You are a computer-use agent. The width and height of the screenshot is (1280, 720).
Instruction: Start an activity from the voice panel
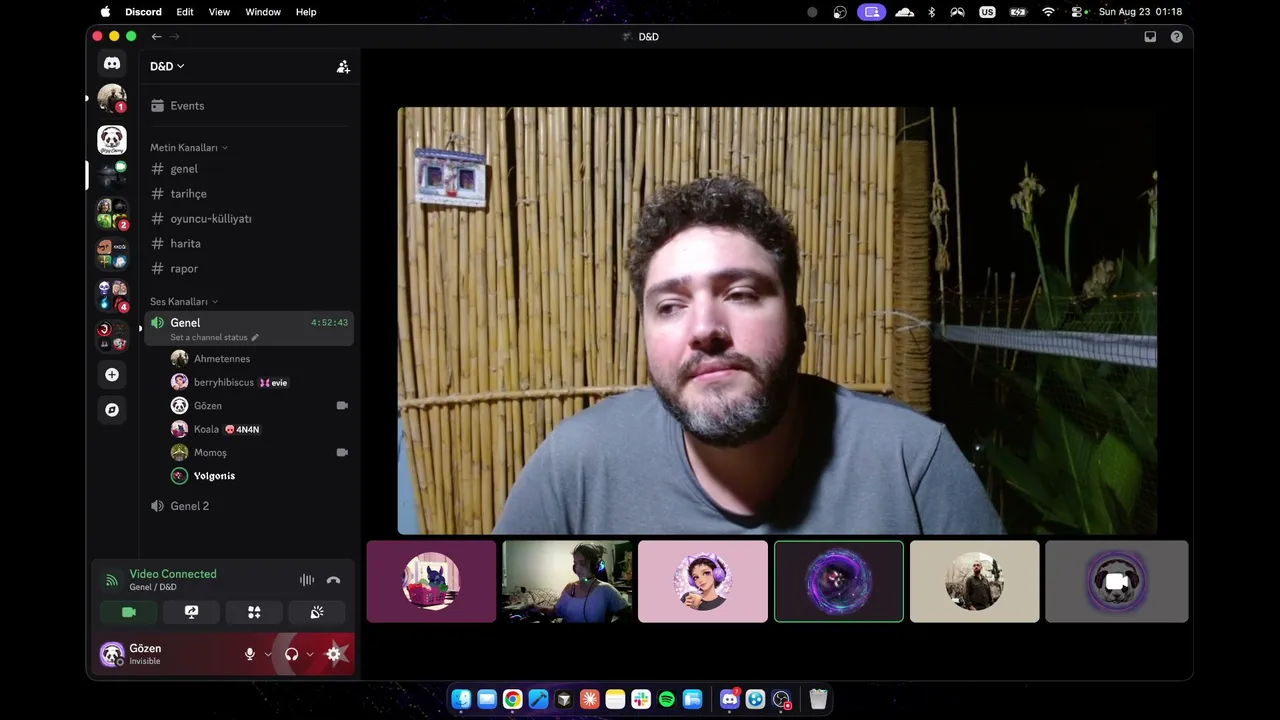pos(254,612)
